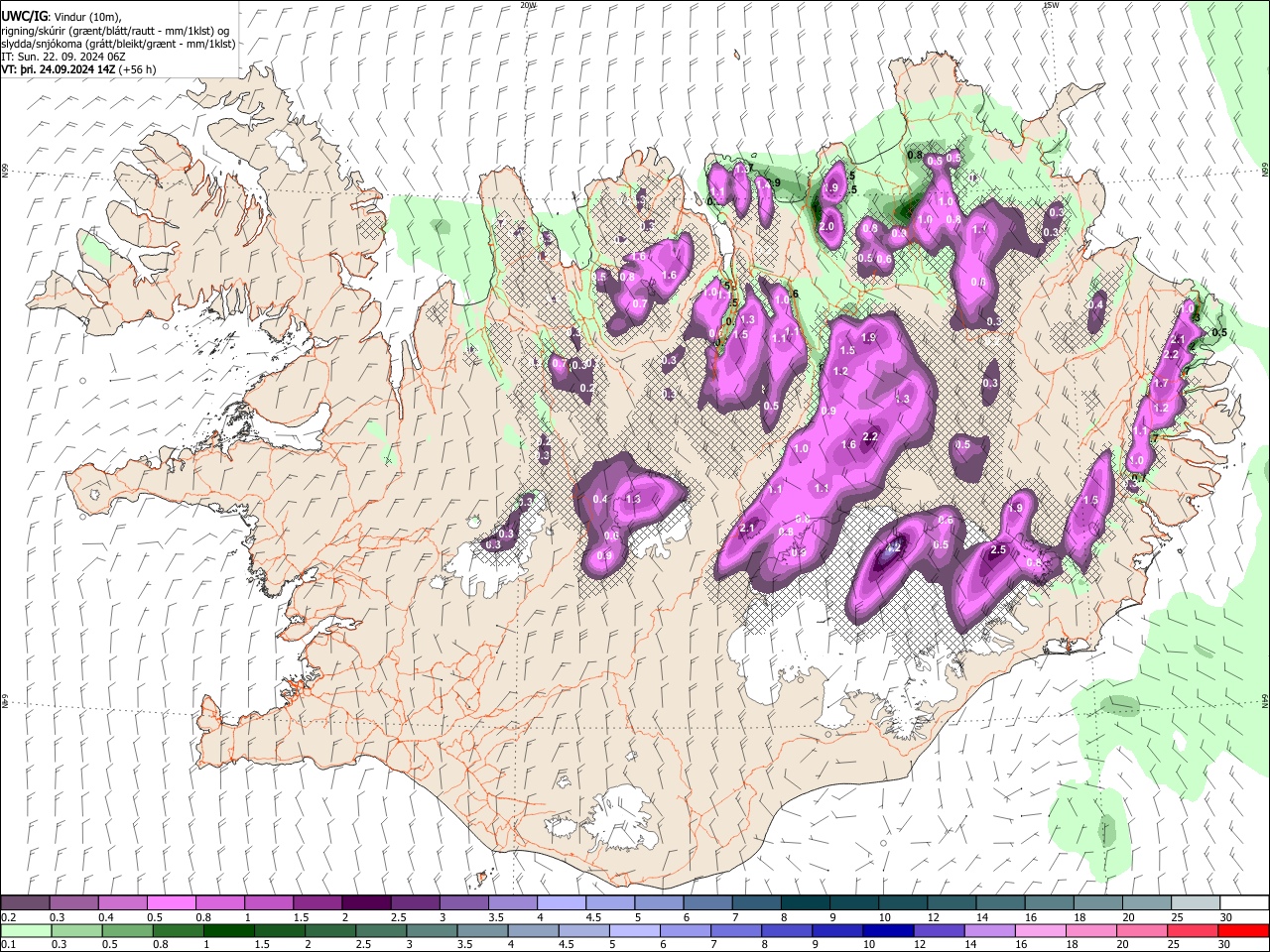This screenshot has height=952, width=1270.
Task: Select lower legend swatch between 9 and 10
Action: pyautogui.click(x=835, y=930)
